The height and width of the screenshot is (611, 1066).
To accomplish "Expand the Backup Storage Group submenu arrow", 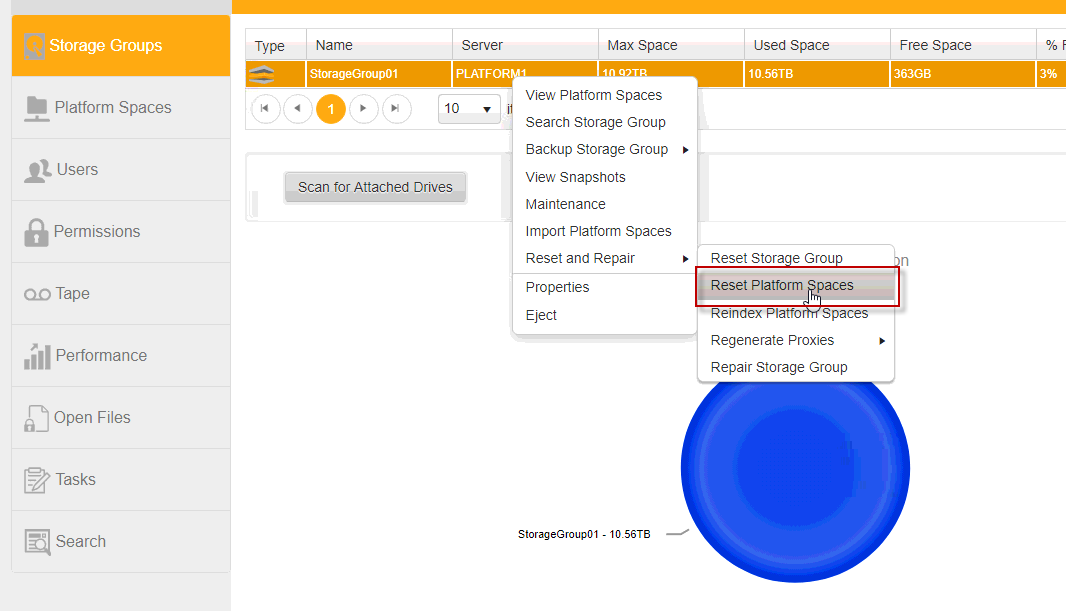I will click(x=685, y=150).
